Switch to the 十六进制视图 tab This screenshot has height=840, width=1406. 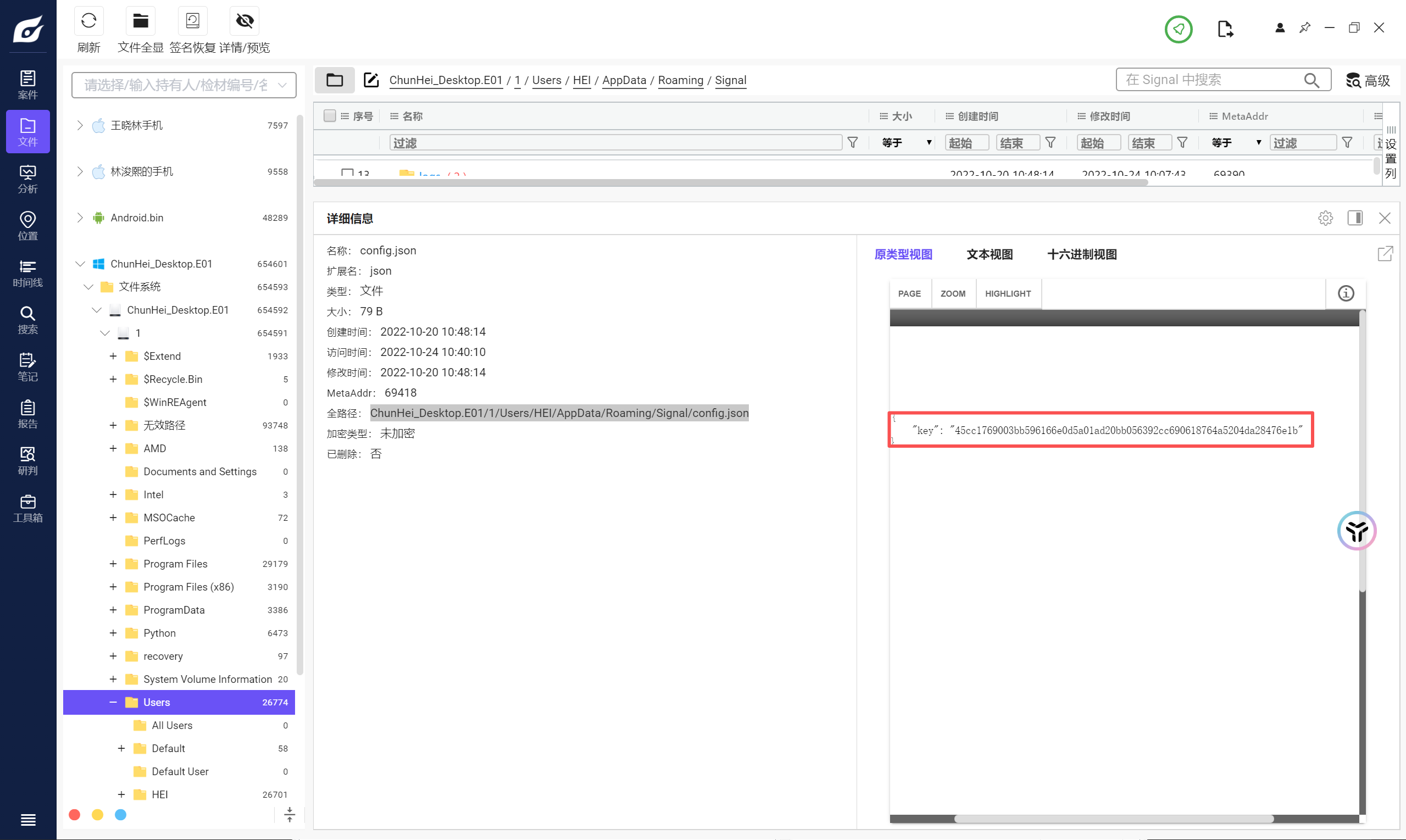[1081, 254]
